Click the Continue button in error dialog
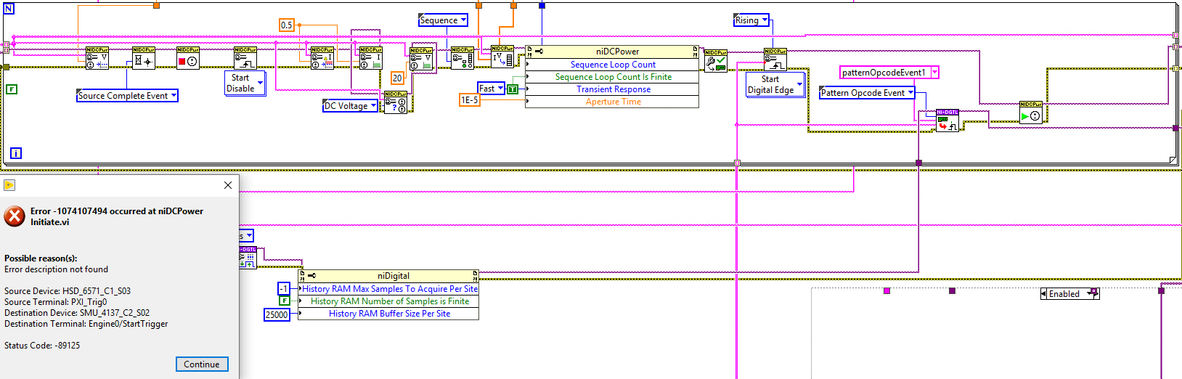 (x=202, y=364)
